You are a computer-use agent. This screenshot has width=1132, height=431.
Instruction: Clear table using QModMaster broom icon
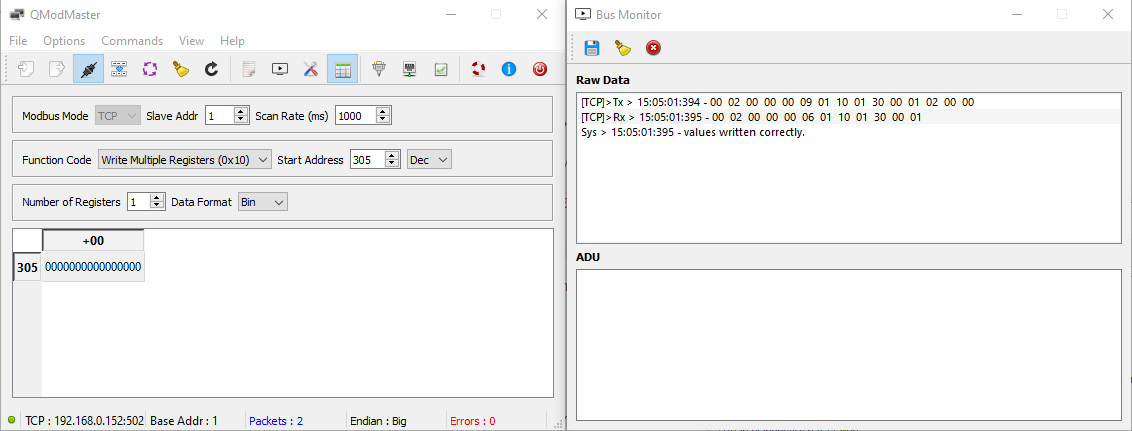click(180, 69)
